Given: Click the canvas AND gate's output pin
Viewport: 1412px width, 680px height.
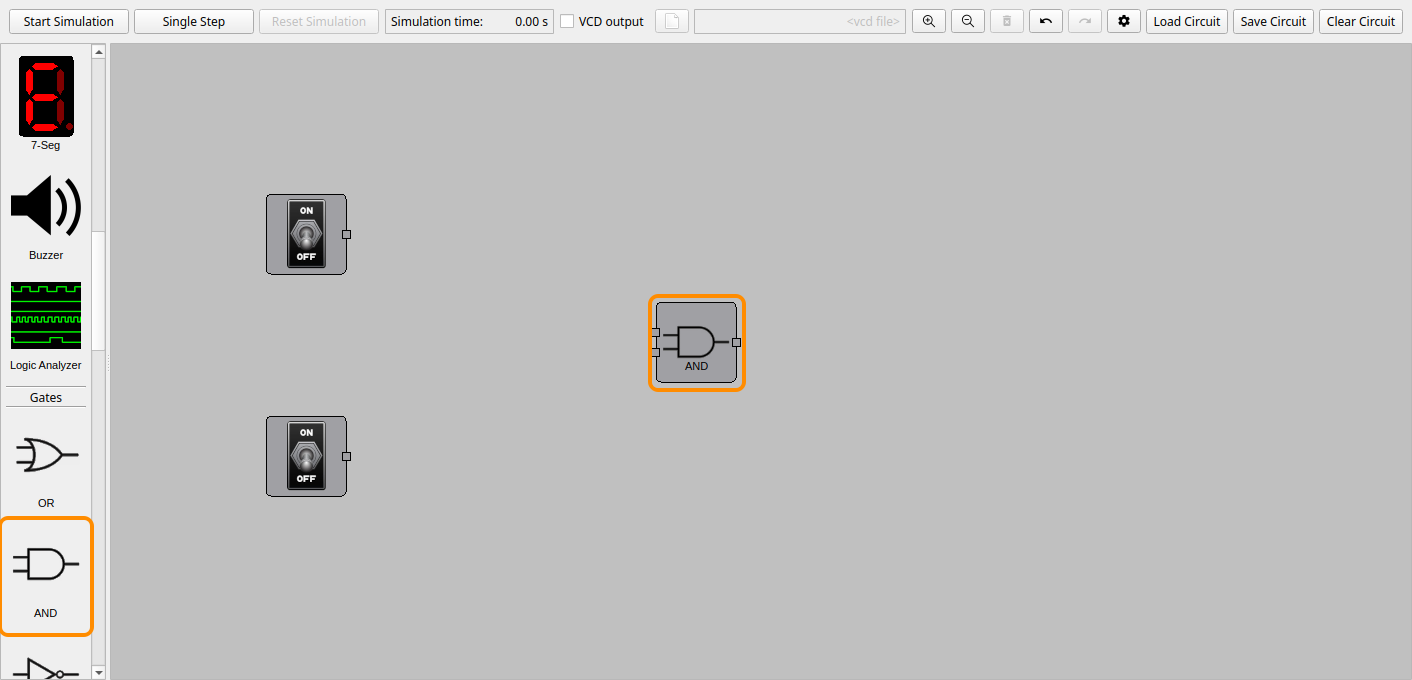Looking at the screenshot, I should tap(737, 342).
